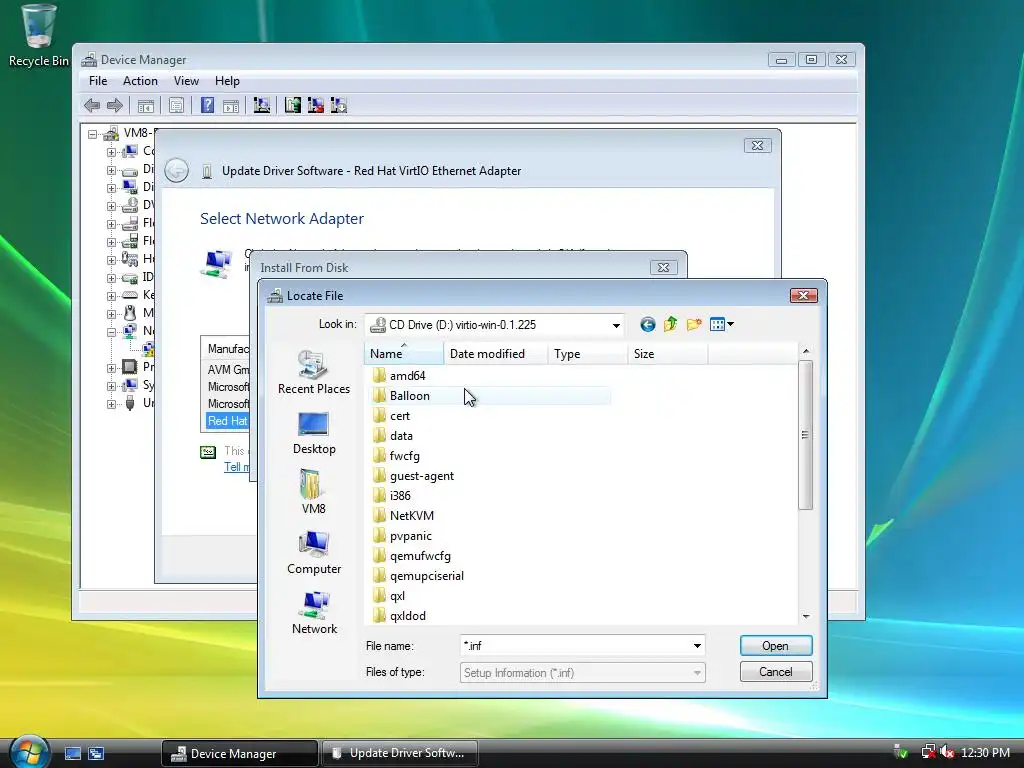The height and width of the screenshot is (768, 1024).
Task: Open Device Manager Help menu
Action: 227,81
